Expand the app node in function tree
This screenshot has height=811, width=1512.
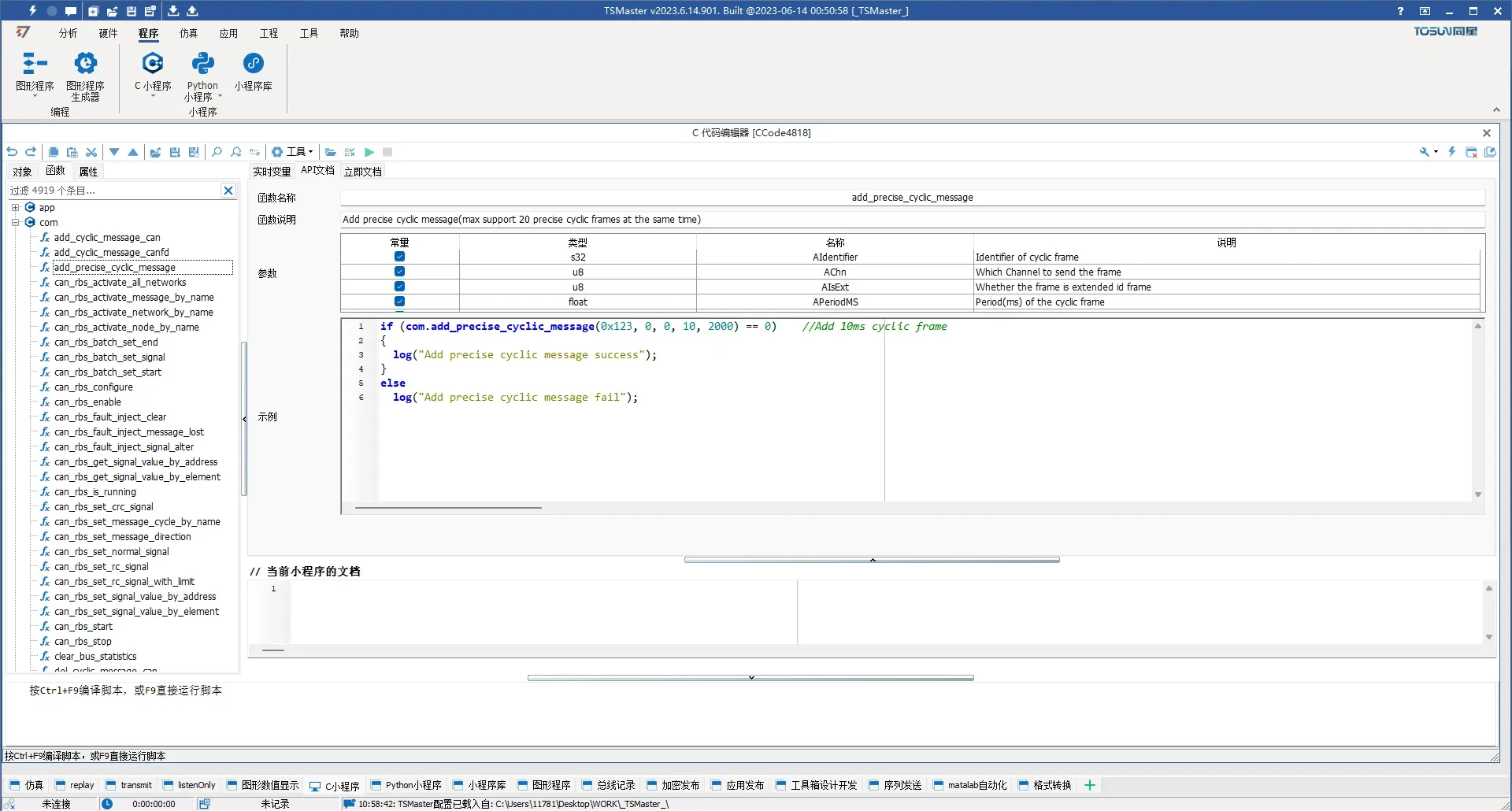click(15, 208)
